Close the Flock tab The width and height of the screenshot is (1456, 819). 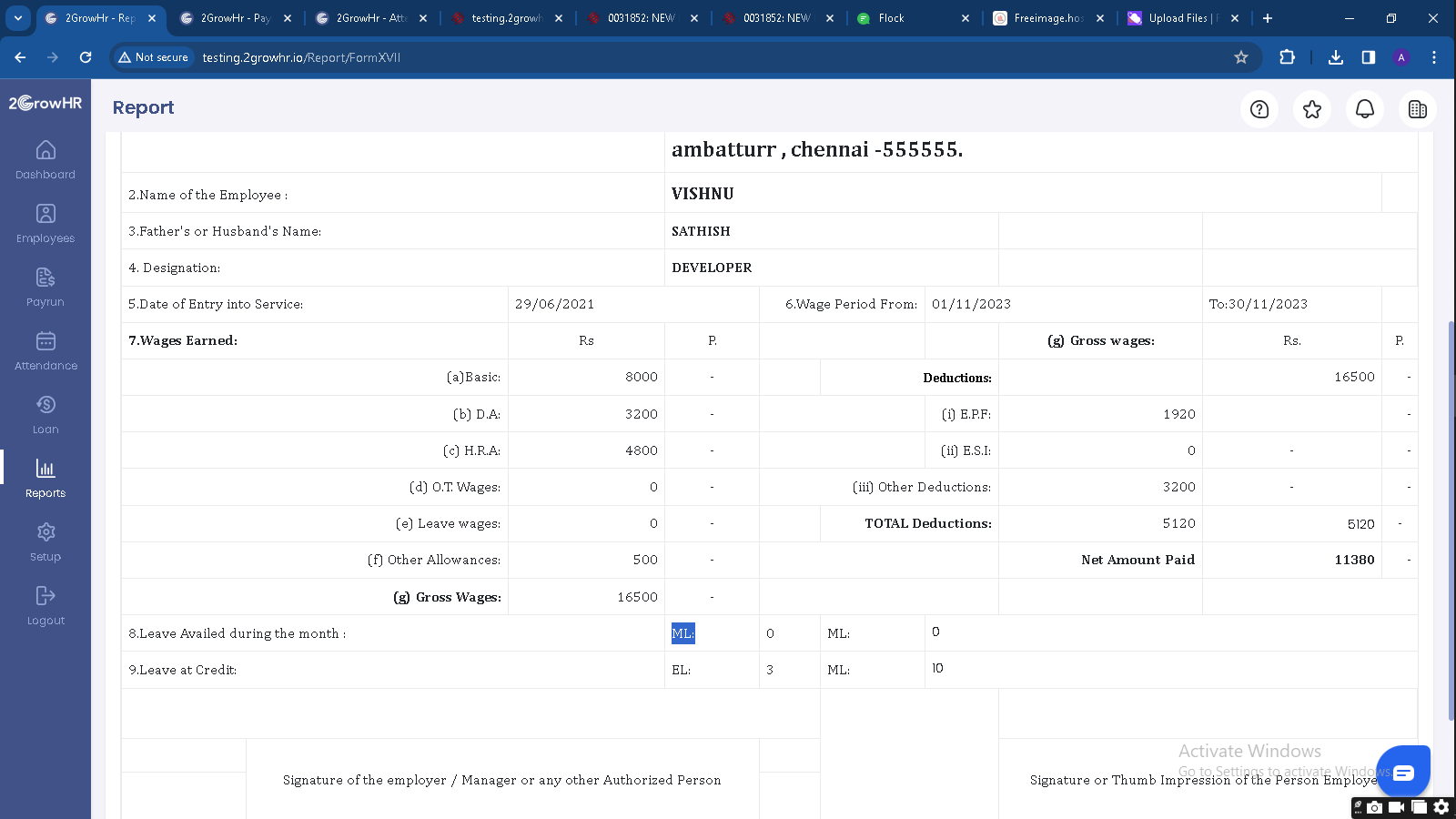[x=966, y=18]
